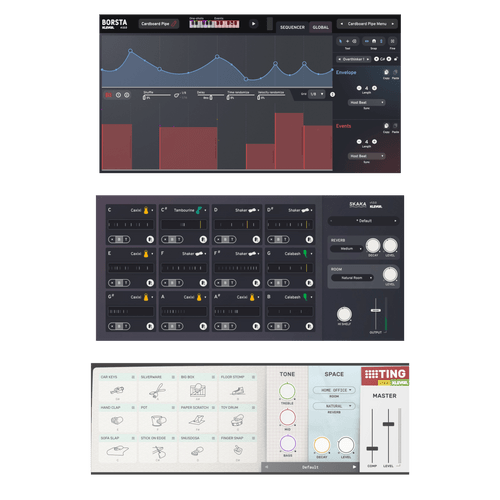The height and width of the screenshot is (500, 500).
Task: Open instrument dropdown for C# Tambourine slot
Action: (205, 210)
